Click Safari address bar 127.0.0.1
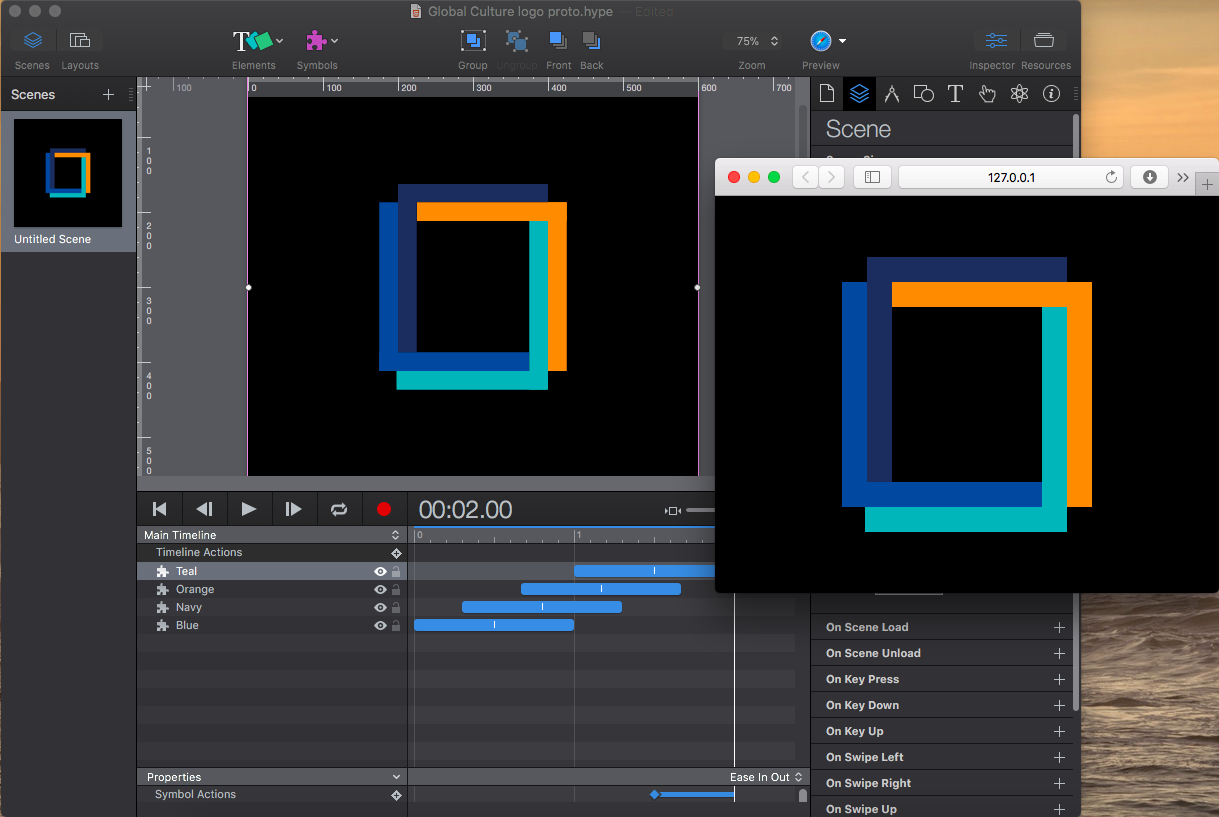 tap(1011, 177)
